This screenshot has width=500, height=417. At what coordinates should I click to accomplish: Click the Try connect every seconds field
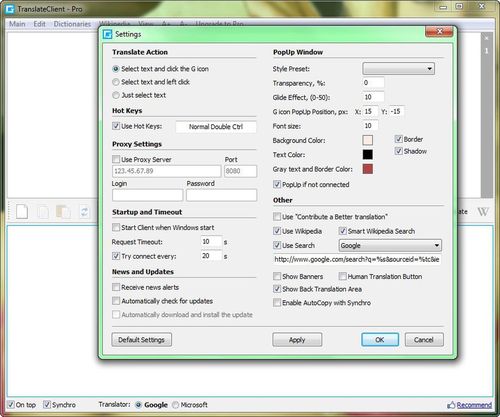click(x=211, y=256)
